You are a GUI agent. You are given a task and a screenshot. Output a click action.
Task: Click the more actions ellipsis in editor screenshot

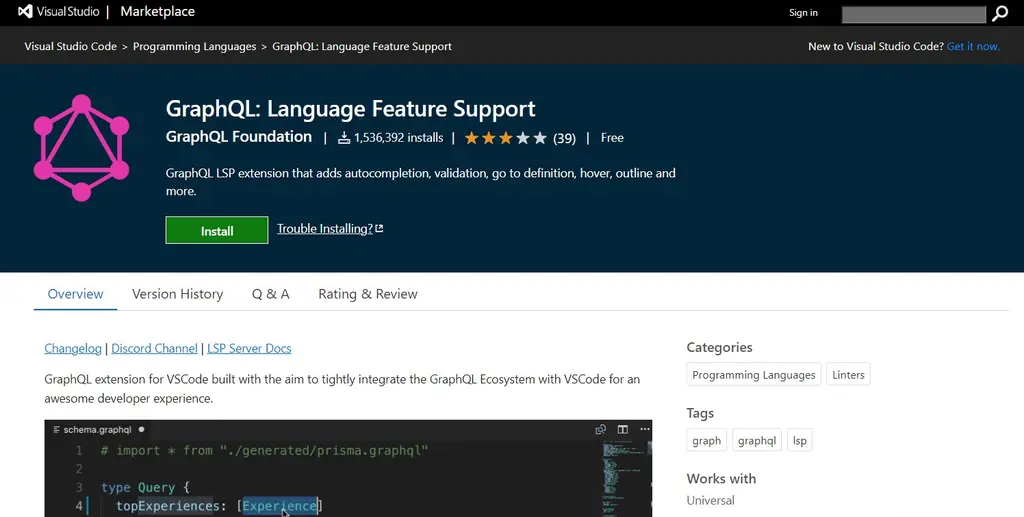pyautogui.click(x=645, y=429)
